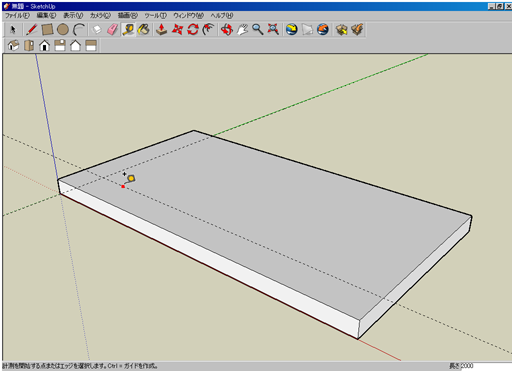Choose the Paint Bucket tool
The height and width of the screenshot is (371, 512).
[x=144, y=30]
